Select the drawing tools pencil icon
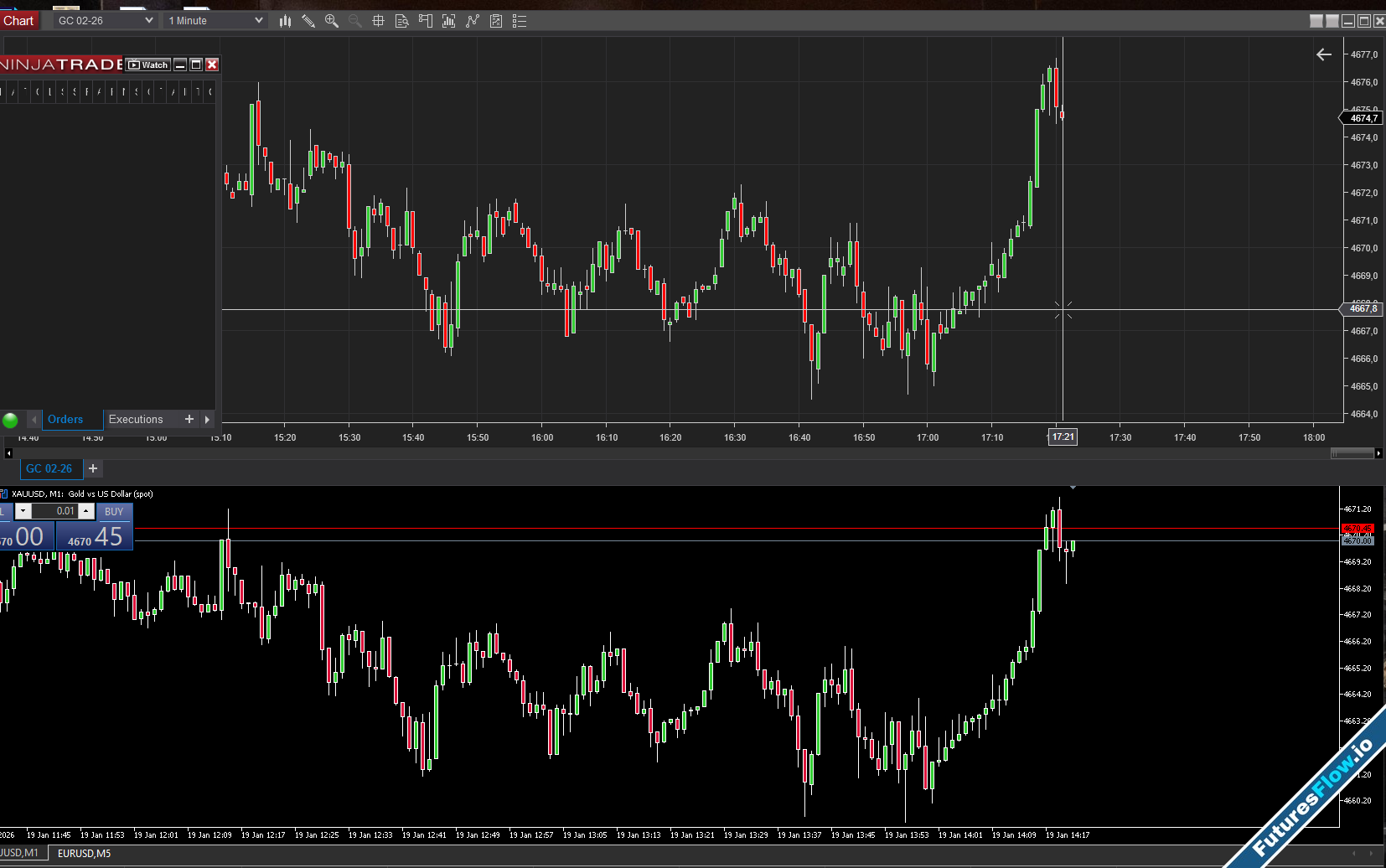 pyautogui.click(x=308, y=21)
